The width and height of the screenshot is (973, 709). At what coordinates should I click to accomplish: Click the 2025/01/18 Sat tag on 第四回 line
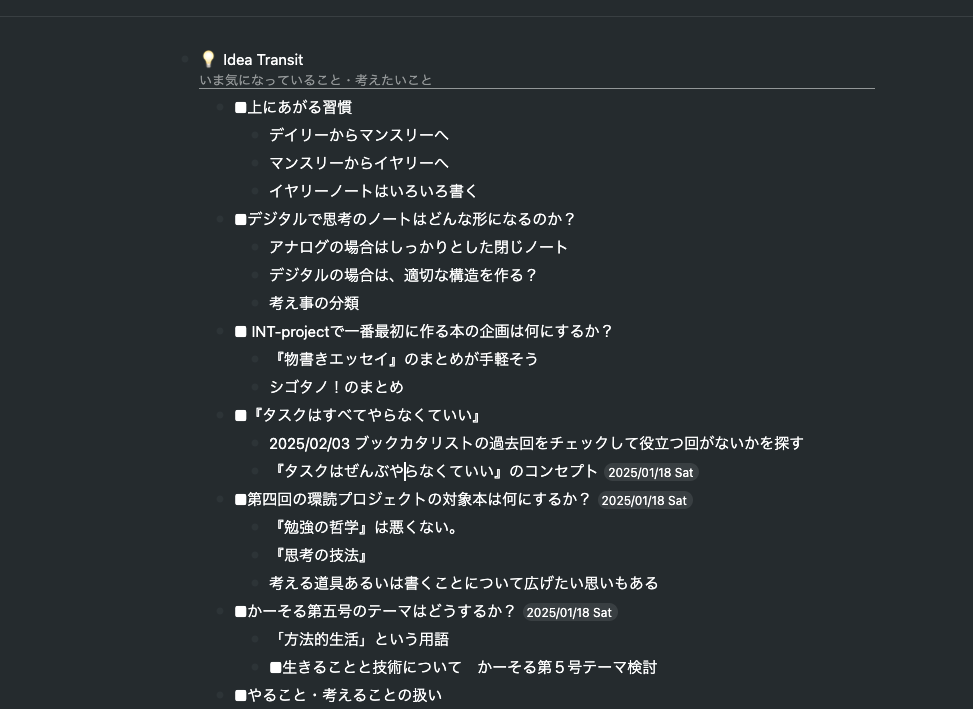click(x=644, y=500)
